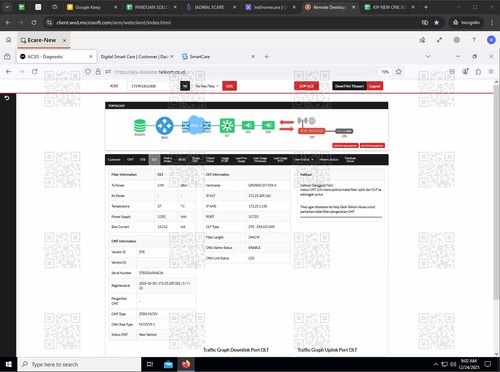Click the red SOP ACS button
Screen dimensions: 500x372
click(x=306, y=86)
